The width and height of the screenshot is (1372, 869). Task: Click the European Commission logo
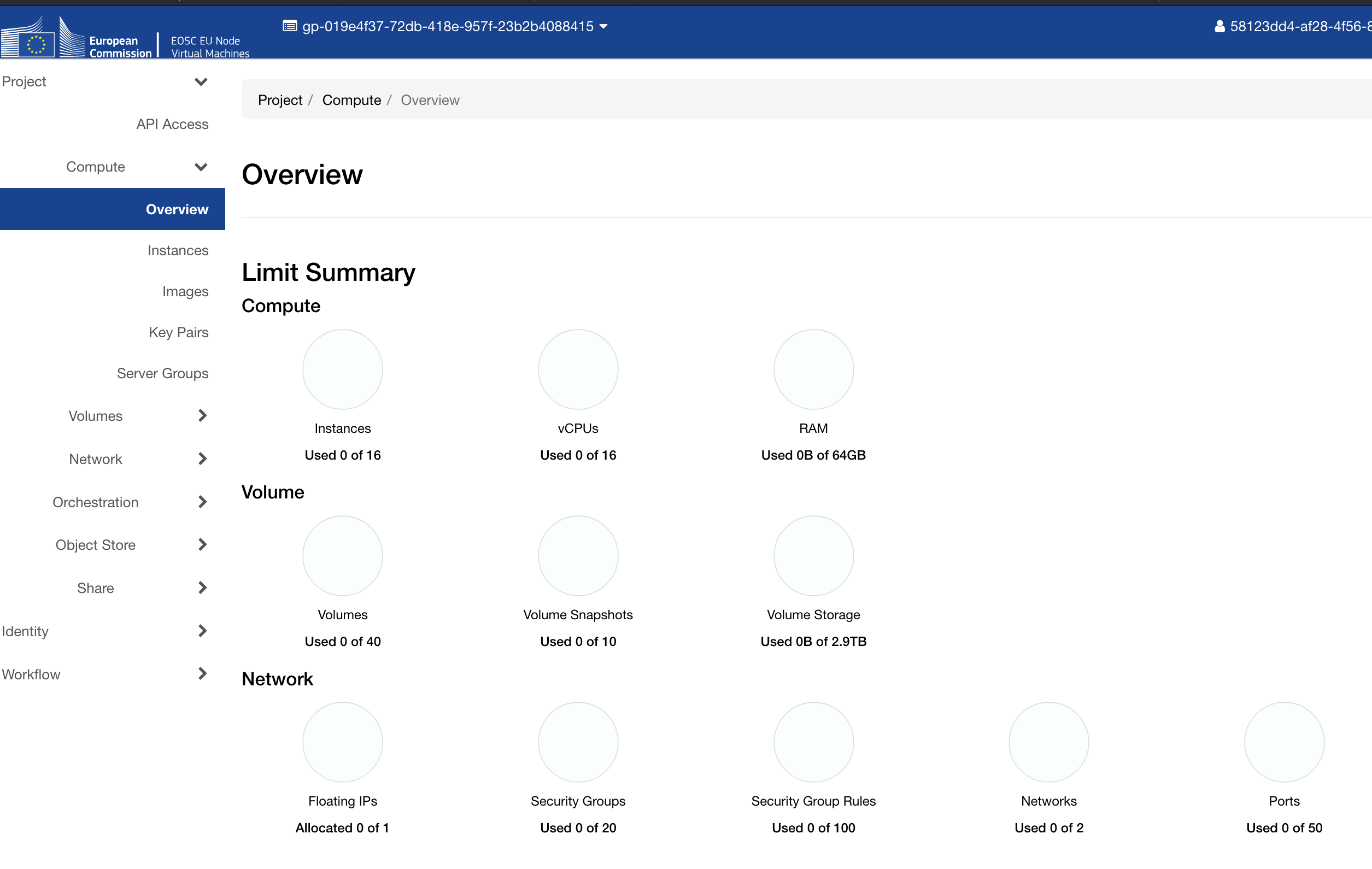(77, 37)
